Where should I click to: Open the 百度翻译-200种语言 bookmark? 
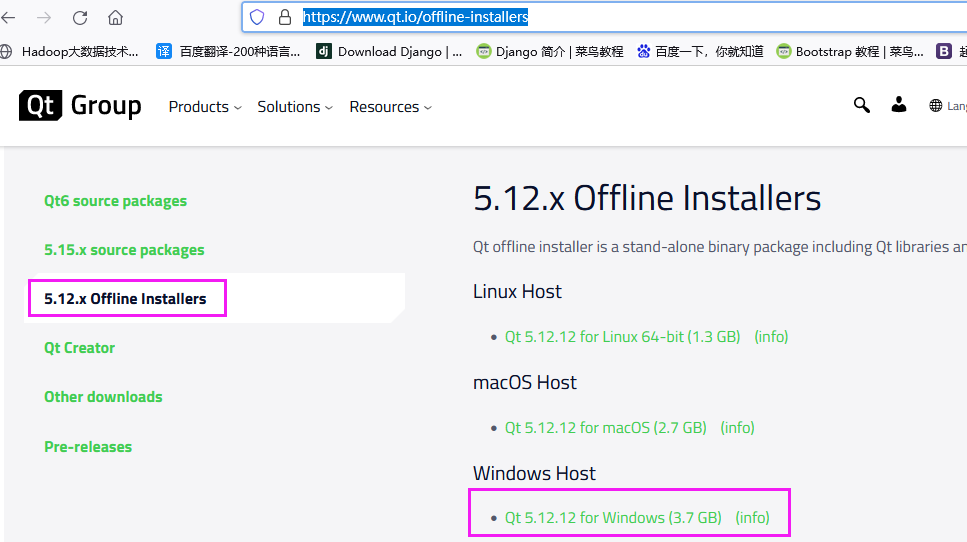coord(228,52)
